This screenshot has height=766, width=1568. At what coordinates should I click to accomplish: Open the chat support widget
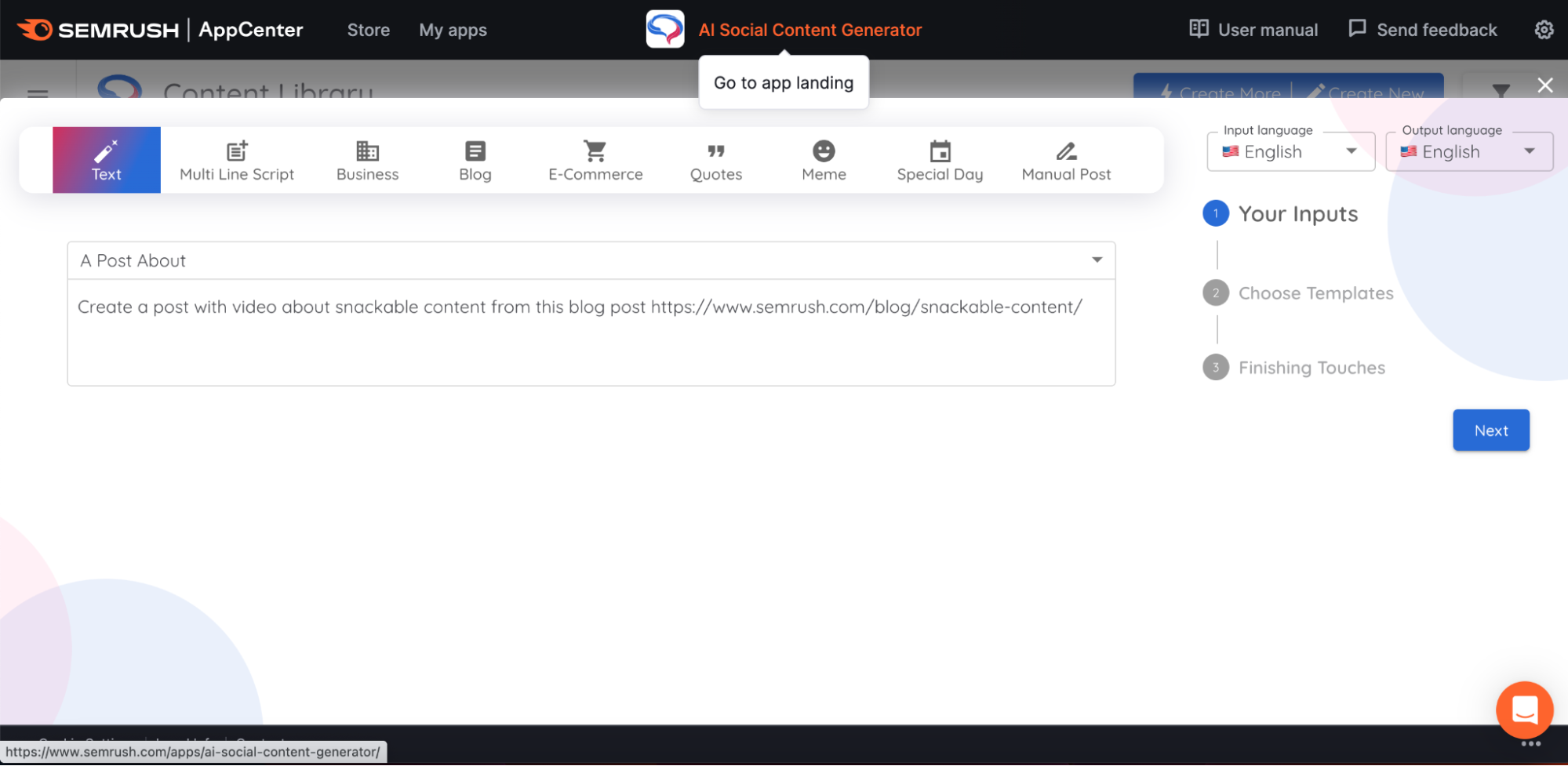click(1524, 710)
